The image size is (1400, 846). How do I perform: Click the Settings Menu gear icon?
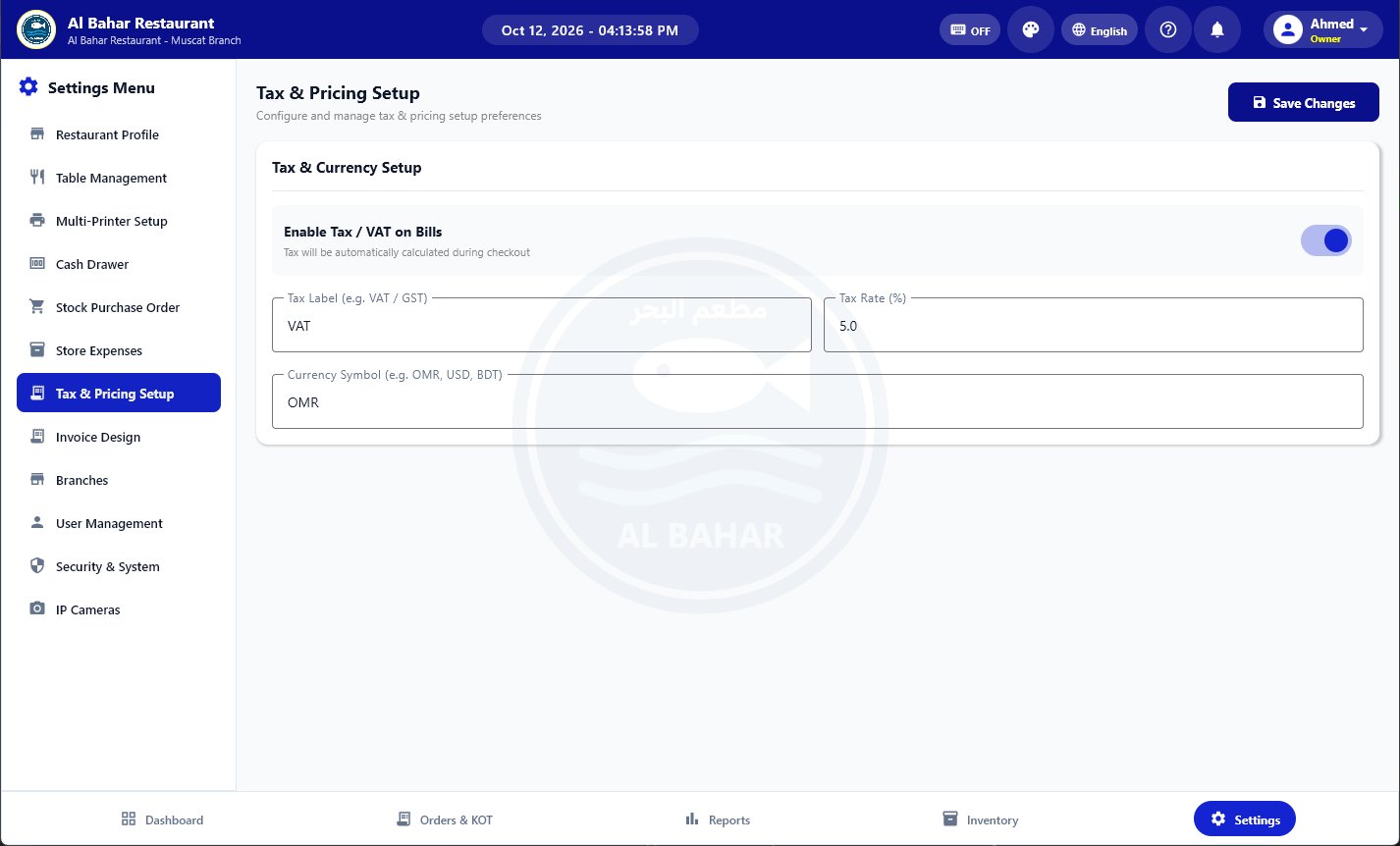click(28, 87)
